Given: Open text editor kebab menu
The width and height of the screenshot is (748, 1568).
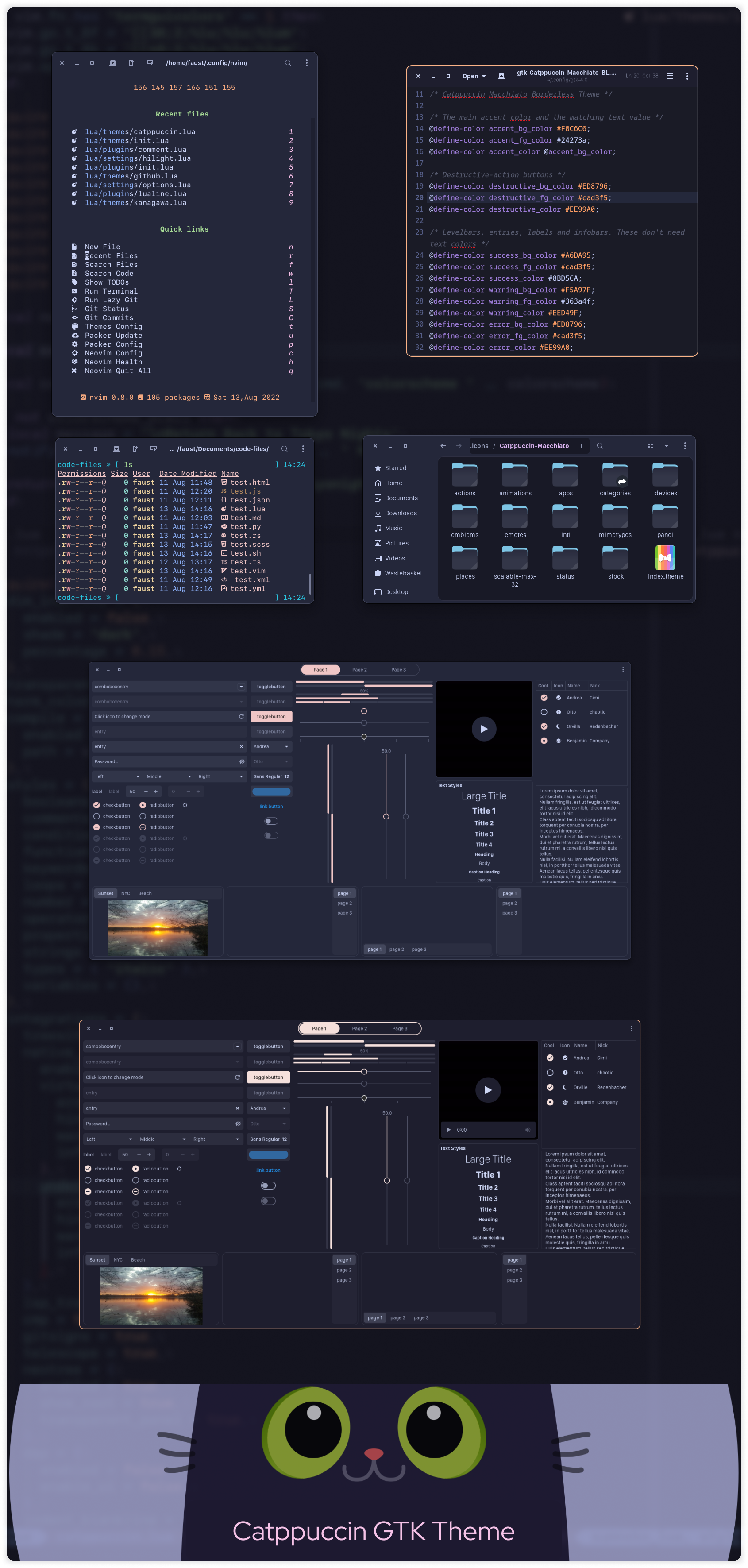Looking at the screenshot, I should click(x=687, y=76).
